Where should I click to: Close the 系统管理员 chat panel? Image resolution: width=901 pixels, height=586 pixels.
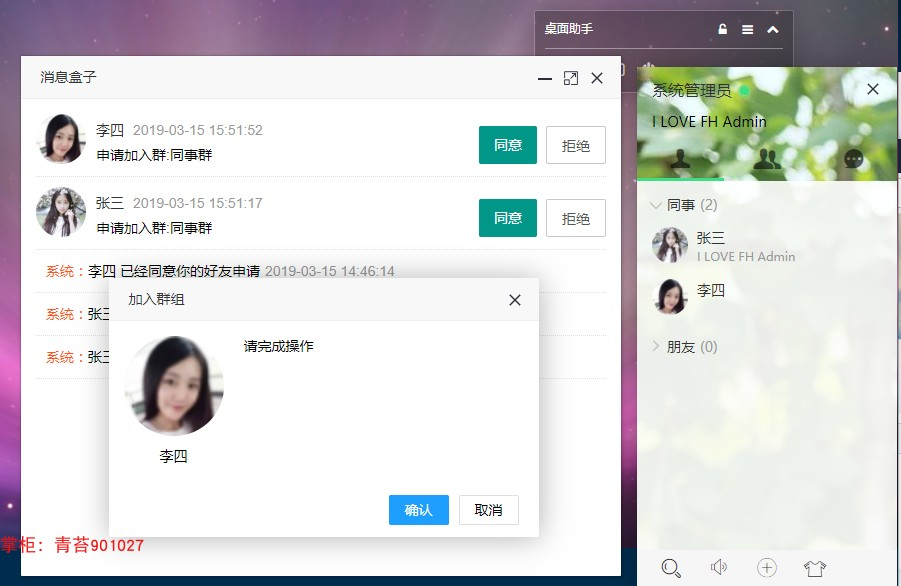873,89
